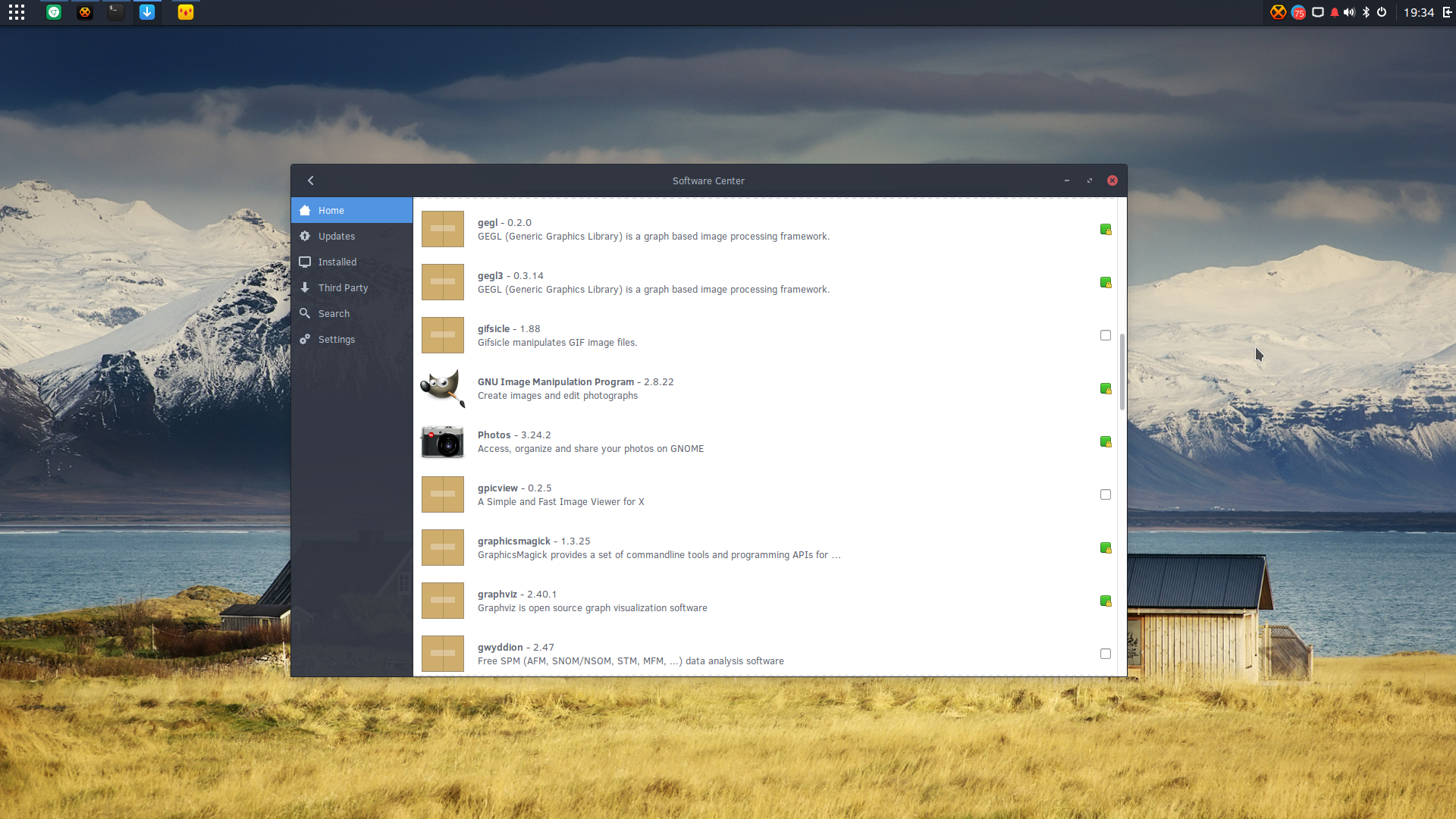1456x819 pixels.
Task: Select the 'gwyddion - 2.47' title
Action: 516,648
